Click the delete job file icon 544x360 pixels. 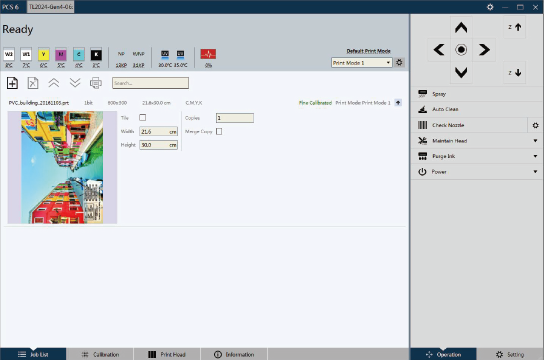pos(33,83)
